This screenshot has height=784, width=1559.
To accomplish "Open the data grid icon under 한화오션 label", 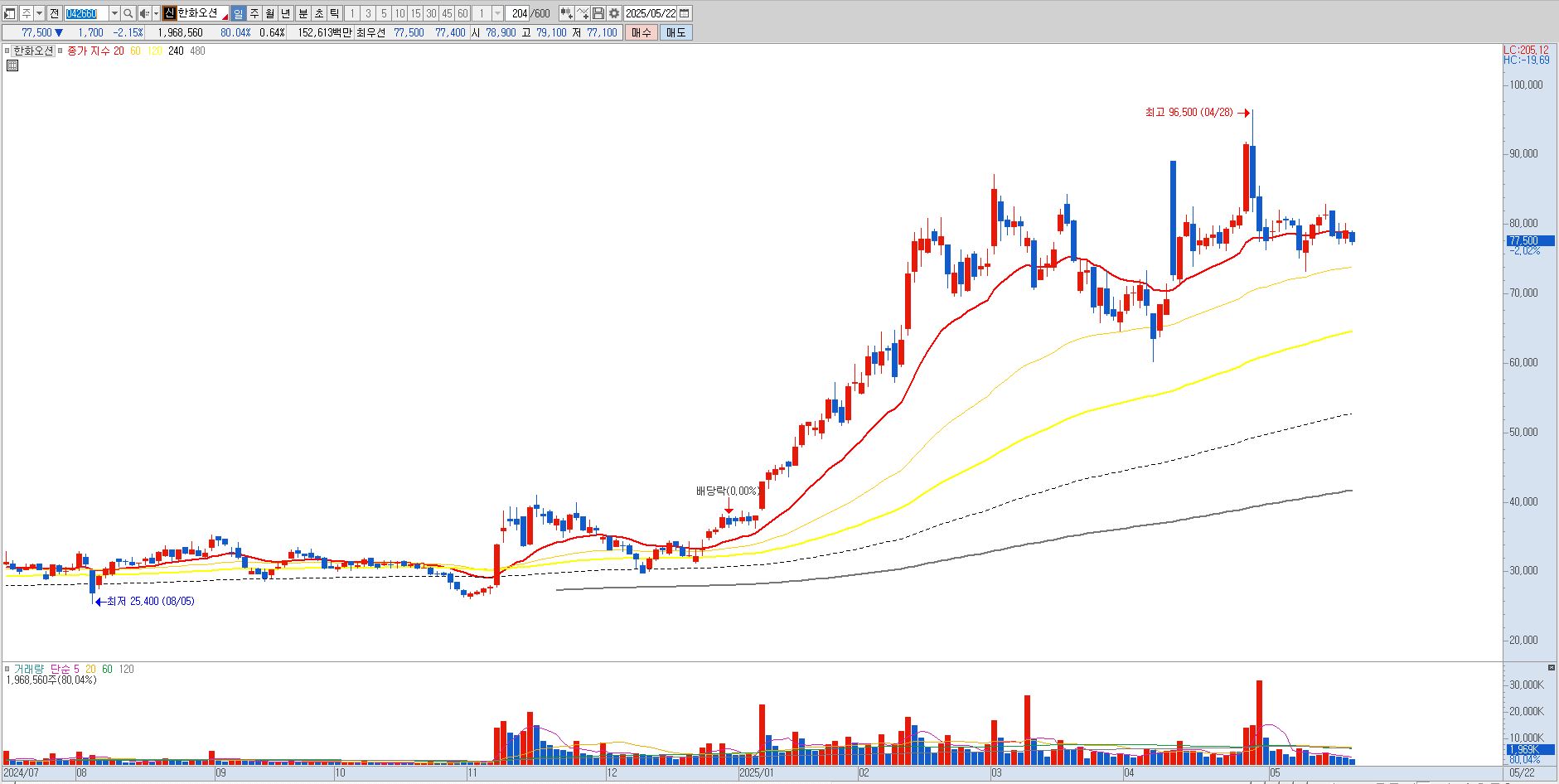I will click(12, 65).
